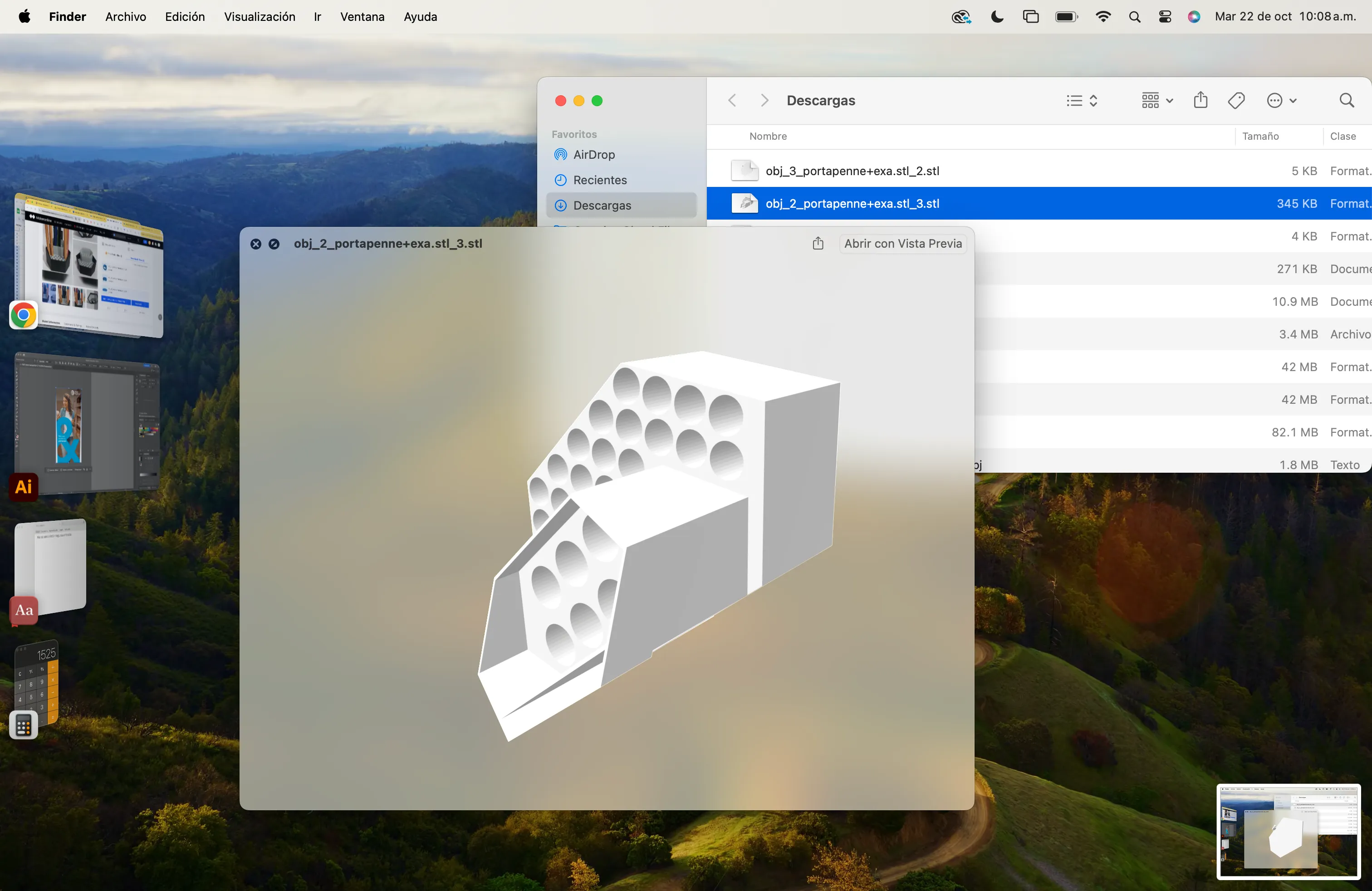Share the file from Quick Look
This screenshot has height=891, width=1372.
[818, 243]
